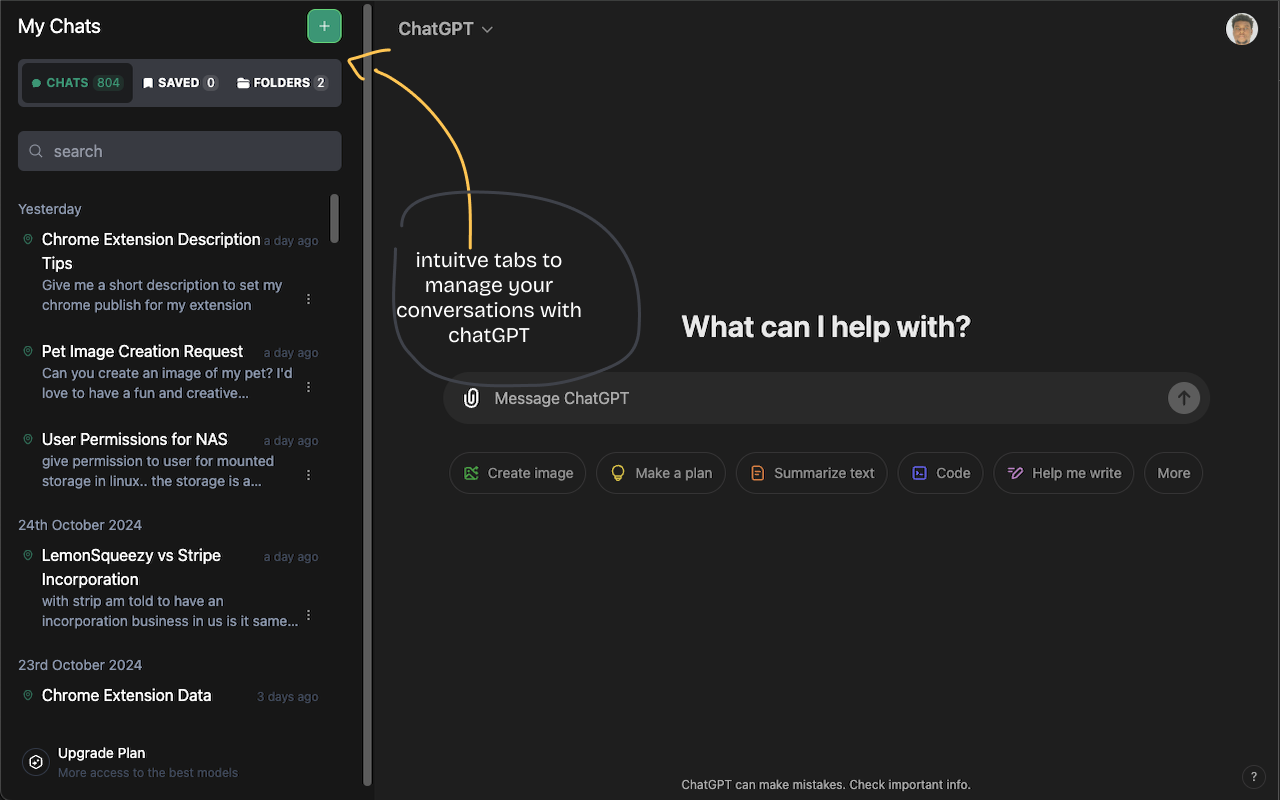Open the ChatGPT model dropdown
Viewport: 1280px width, 800px height.
pos(446,29)
